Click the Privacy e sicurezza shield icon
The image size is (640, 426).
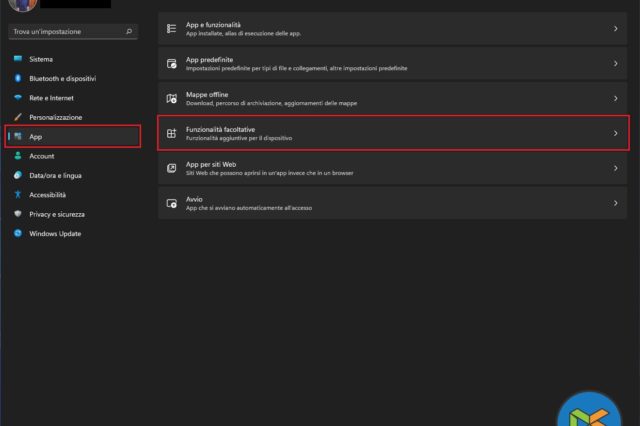pos(18,214)
